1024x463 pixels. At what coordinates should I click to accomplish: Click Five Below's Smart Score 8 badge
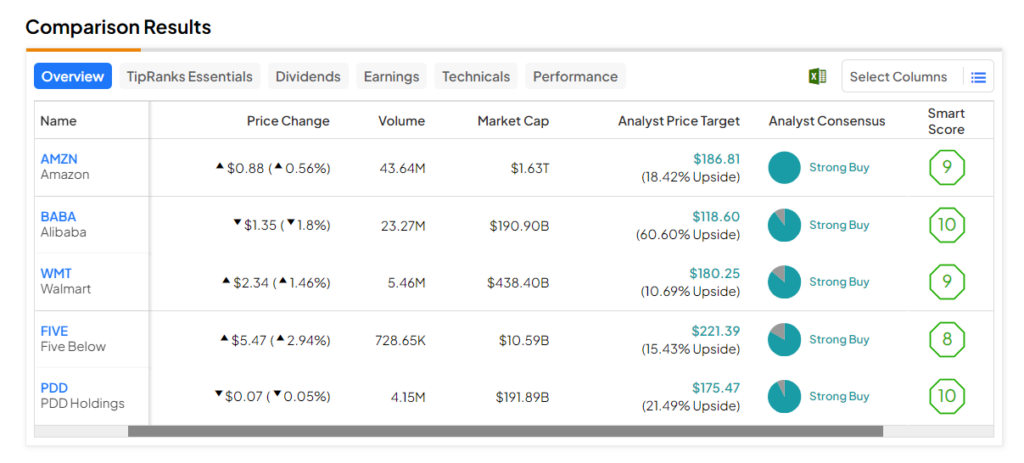point(946,339)
